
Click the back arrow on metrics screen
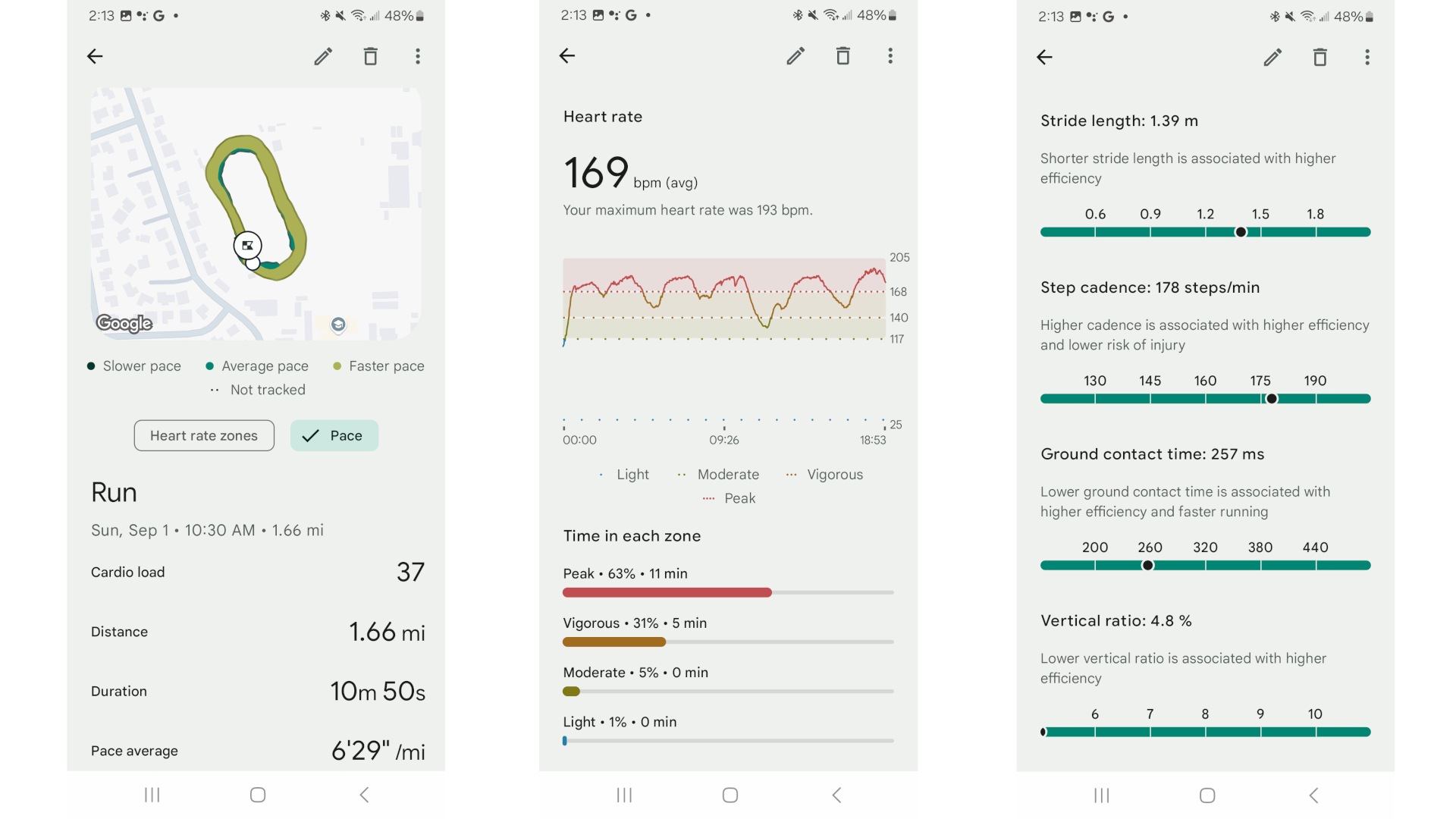coord(1046,55)
